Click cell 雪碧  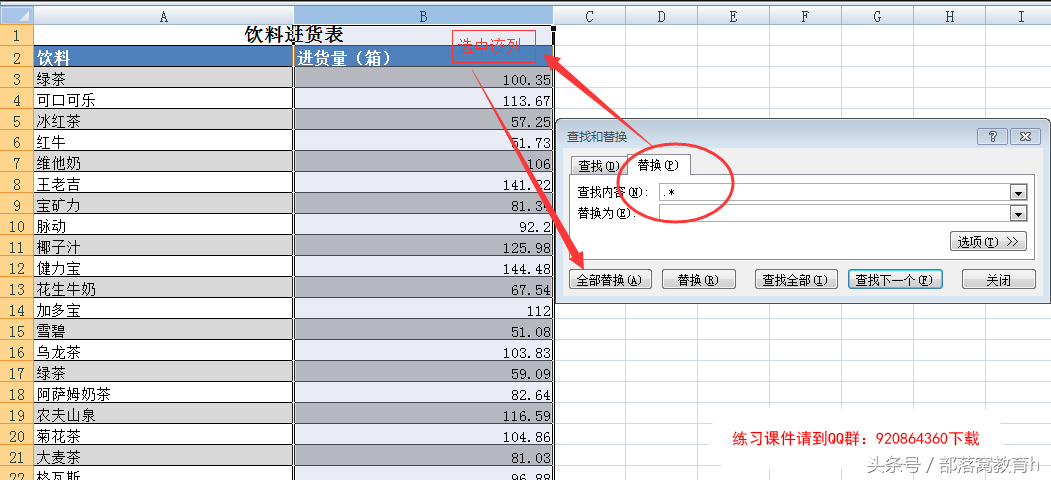click(164, 331)
